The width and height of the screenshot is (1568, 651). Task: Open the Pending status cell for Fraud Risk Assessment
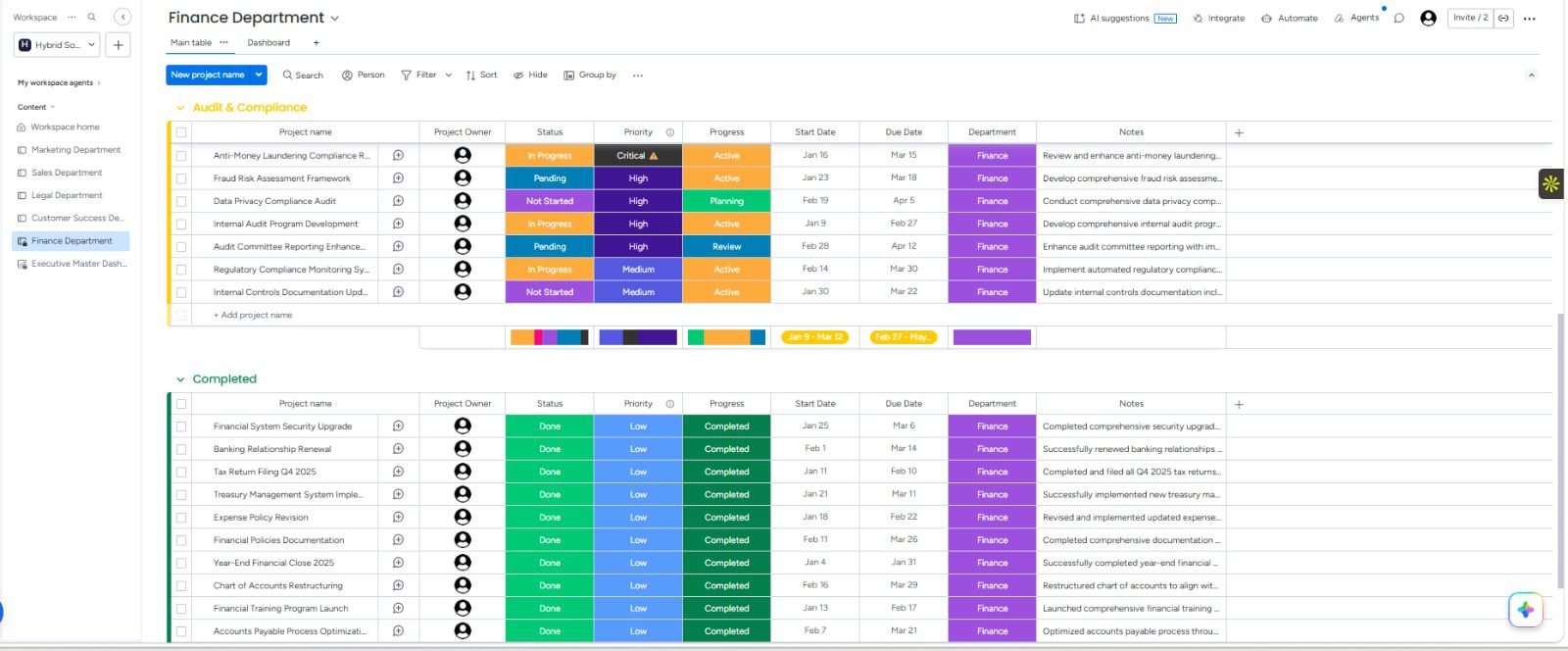[550, 178]
